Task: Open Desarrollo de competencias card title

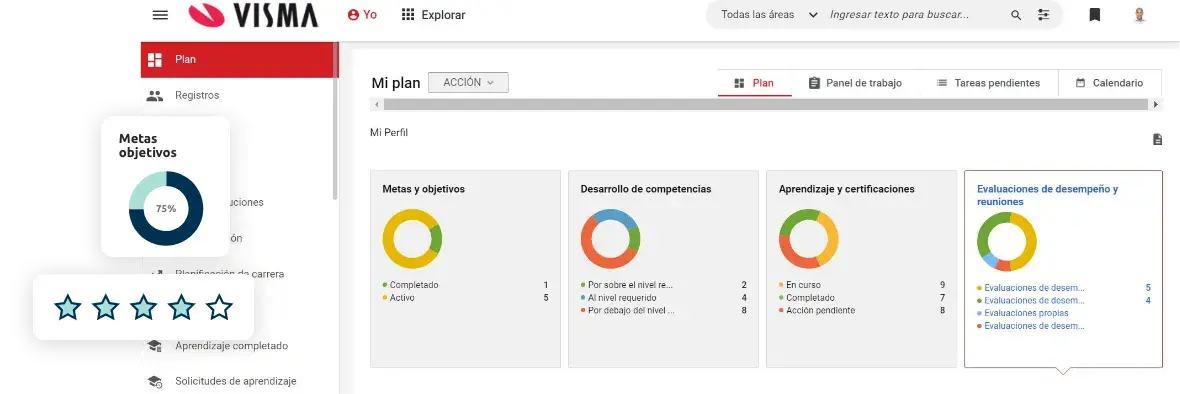Action: click(646, 189)
